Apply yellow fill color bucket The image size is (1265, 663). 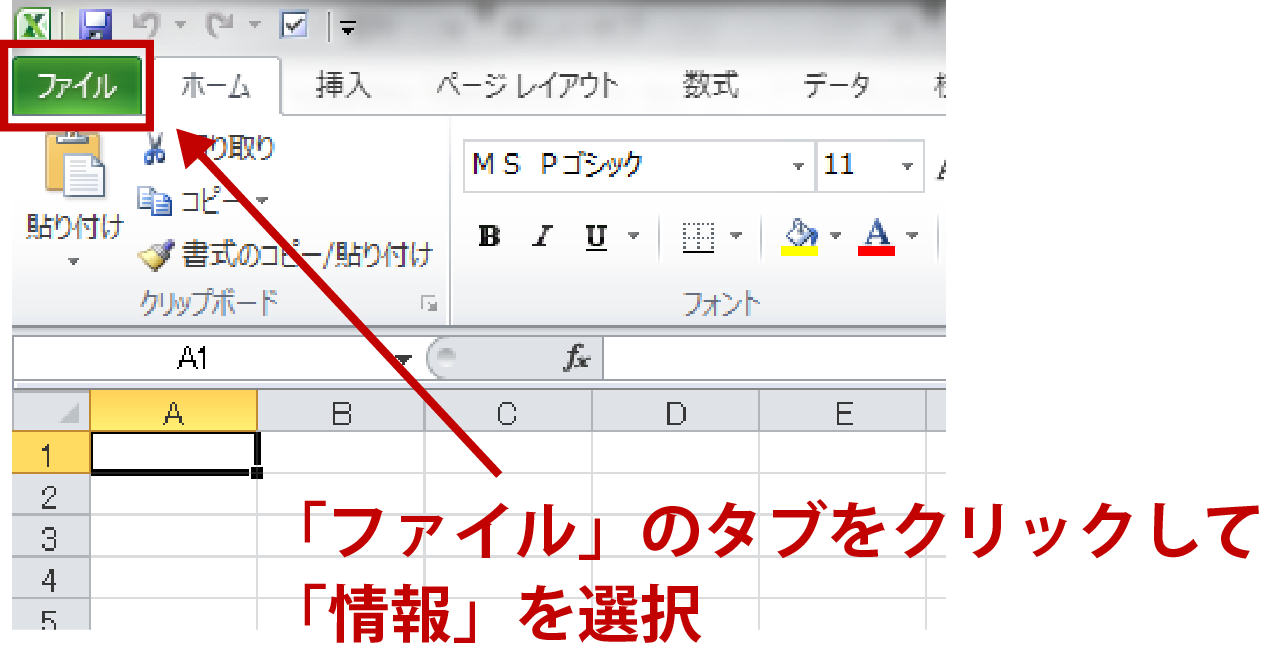pyautogui.click(x=800, y=236)
